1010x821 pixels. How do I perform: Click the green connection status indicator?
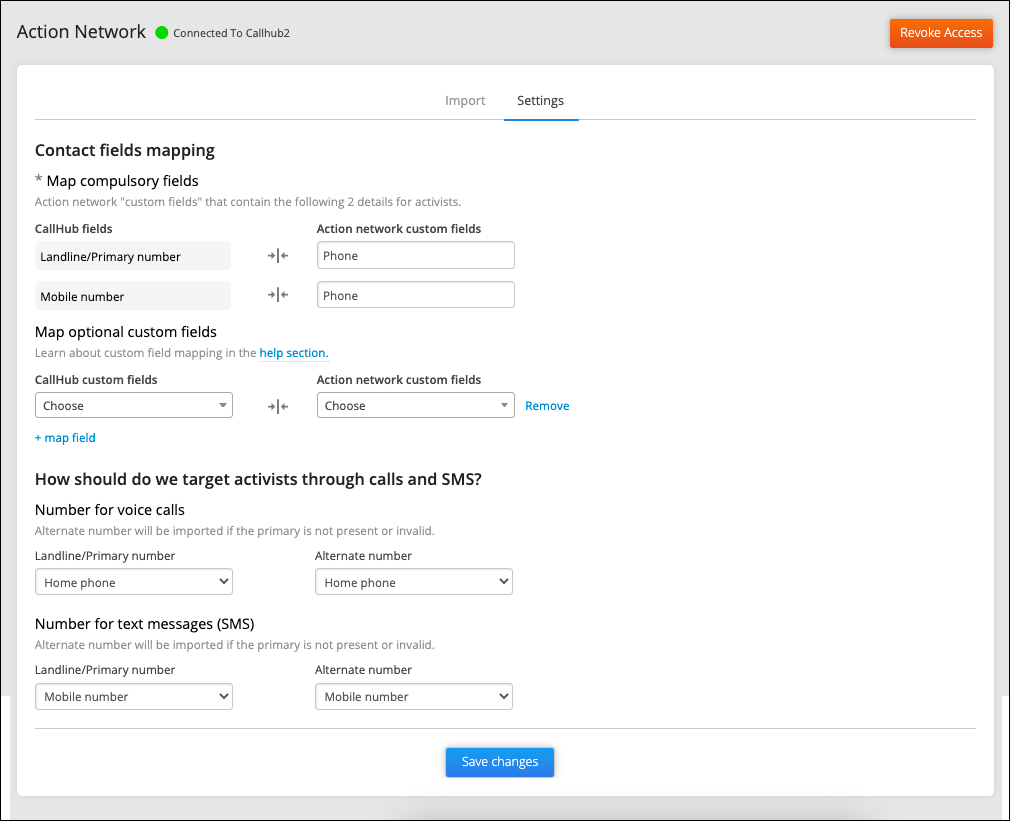[162, 33]
